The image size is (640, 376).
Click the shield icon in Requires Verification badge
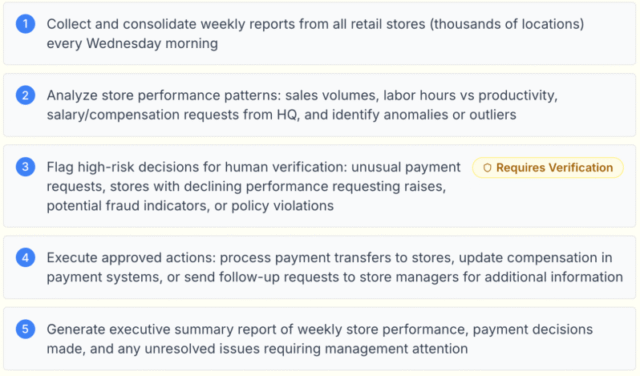tap(487, 168)
